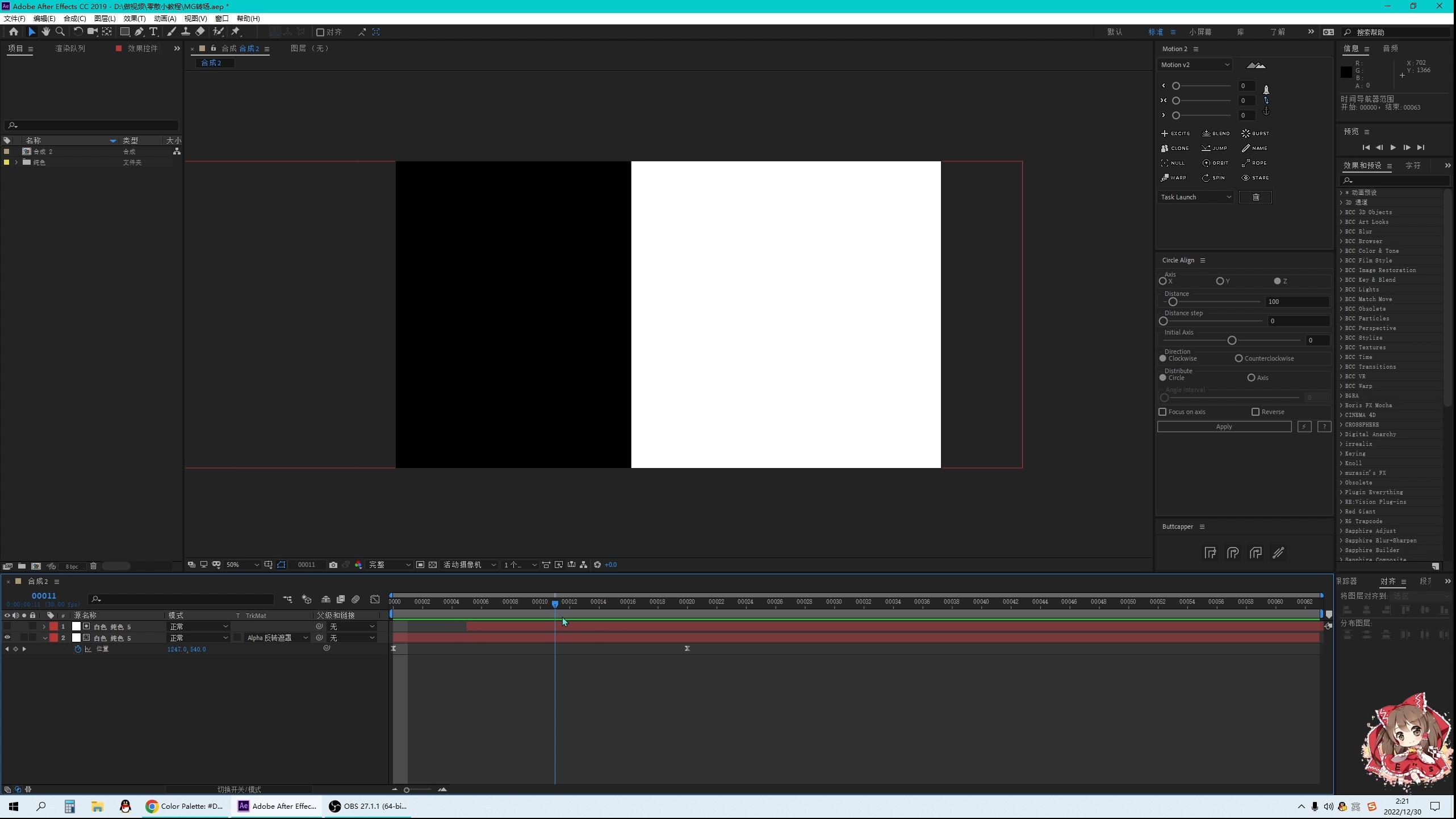Open the 效果(T) menu
The width and height of the screenshot is (1456, 819).
point(135,18)
